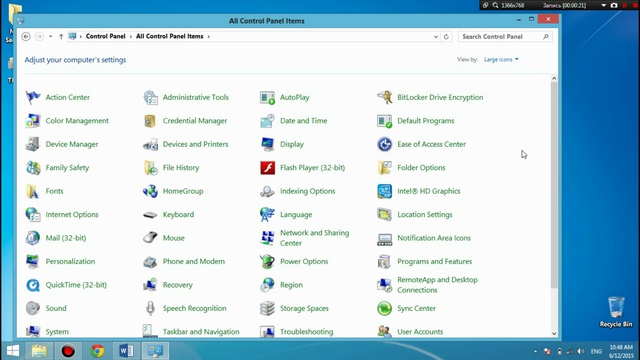This screenshot has width=640, height=360.
Task: Open the Credential Manager safe icon
Action: pyautogui.click(x=150, y=121)
